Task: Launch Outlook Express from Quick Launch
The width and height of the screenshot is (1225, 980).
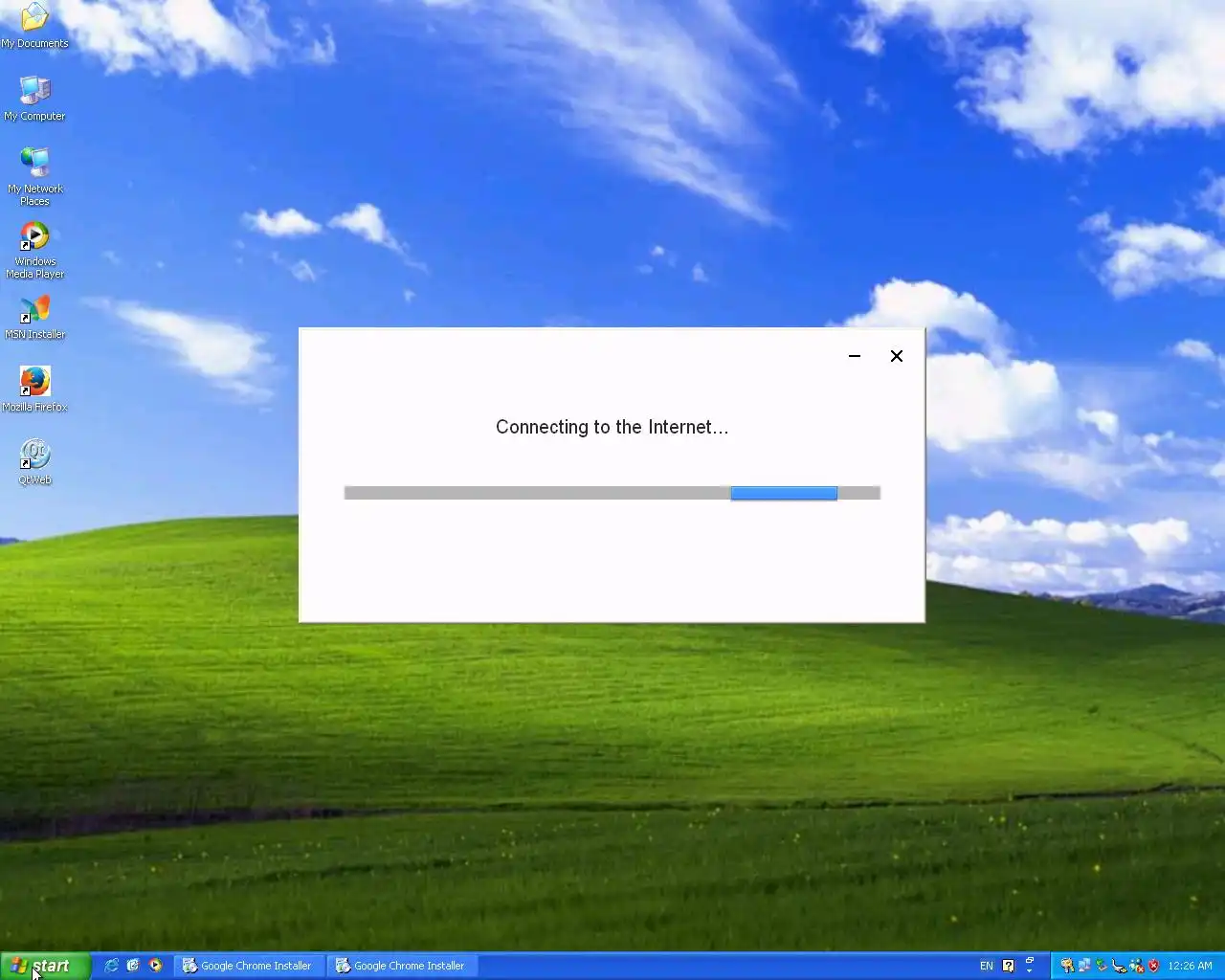Action: [x=133, y=966]
